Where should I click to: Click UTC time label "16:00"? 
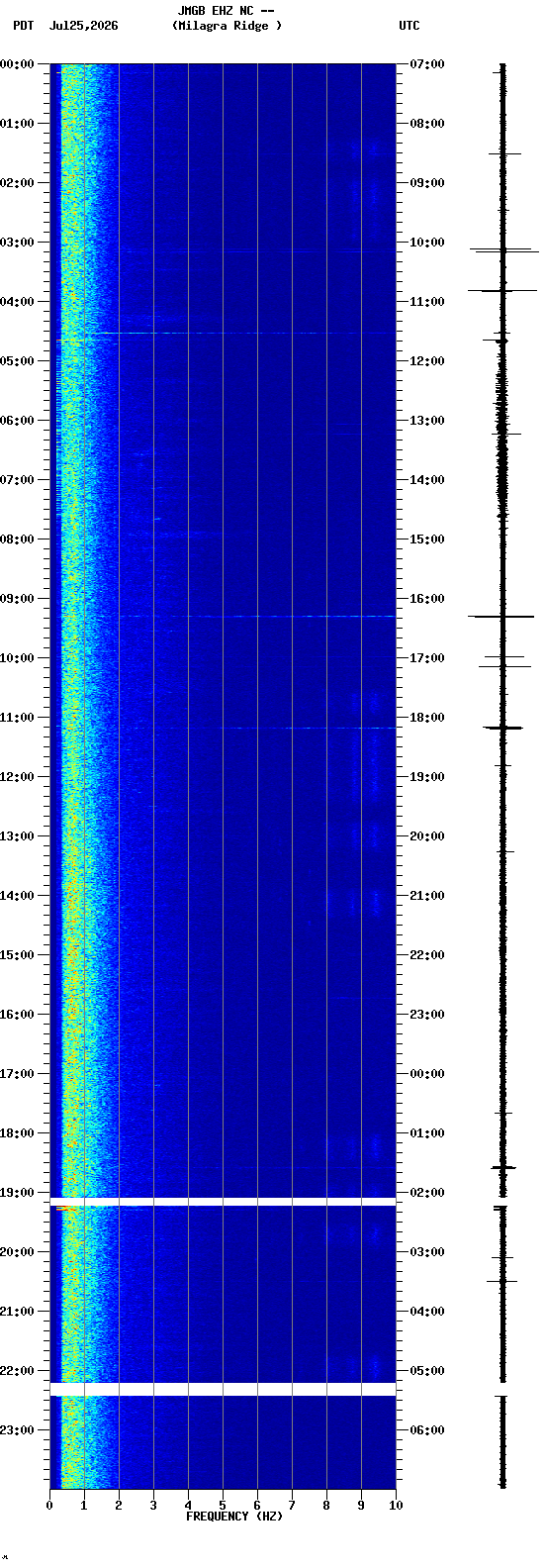[427, 599]
